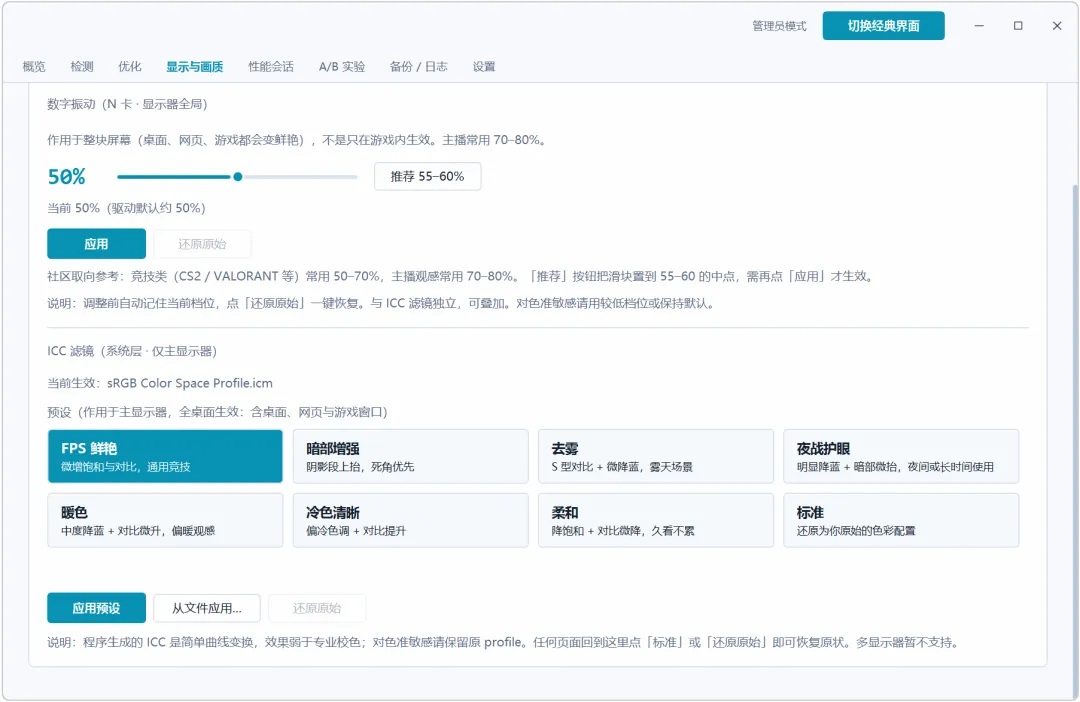Pick the 柔和 preset card
Viewport: 1080px width, 702px height.
tap(656, 520)
